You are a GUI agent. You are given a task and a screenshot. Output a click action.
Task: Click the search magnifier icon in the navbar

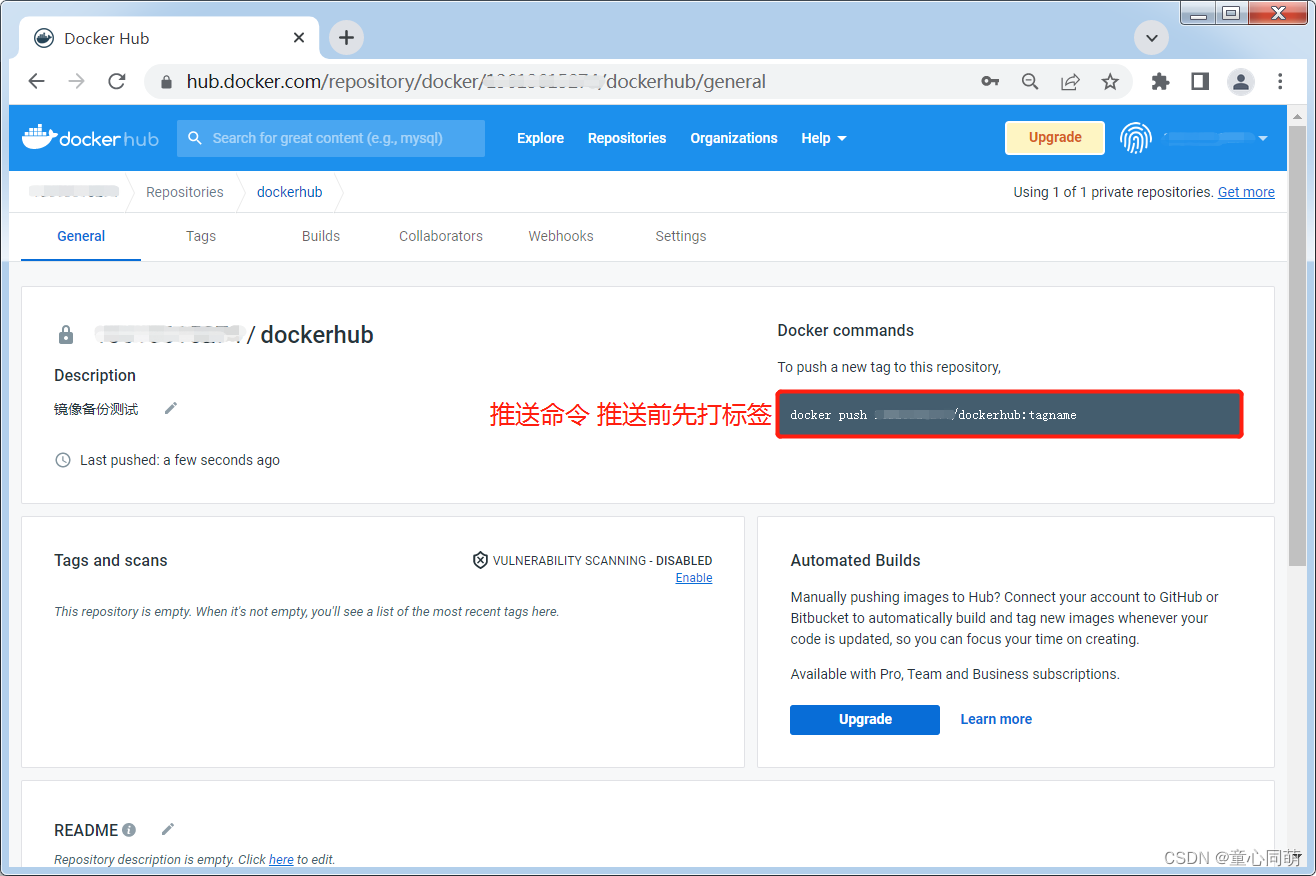coord(195,137)
